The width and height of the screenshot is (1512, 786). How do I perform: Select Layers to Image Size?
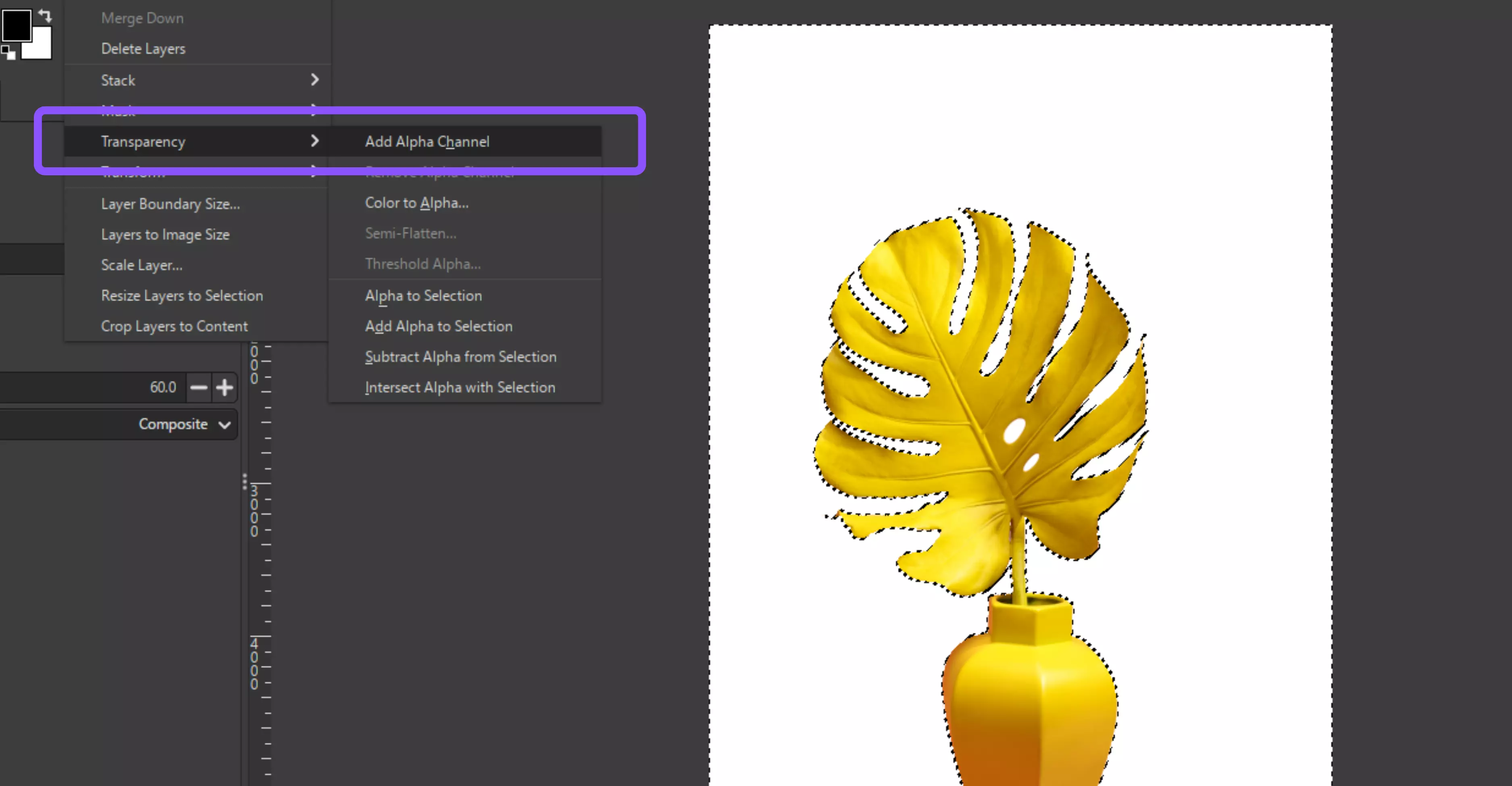pos(165,234)
